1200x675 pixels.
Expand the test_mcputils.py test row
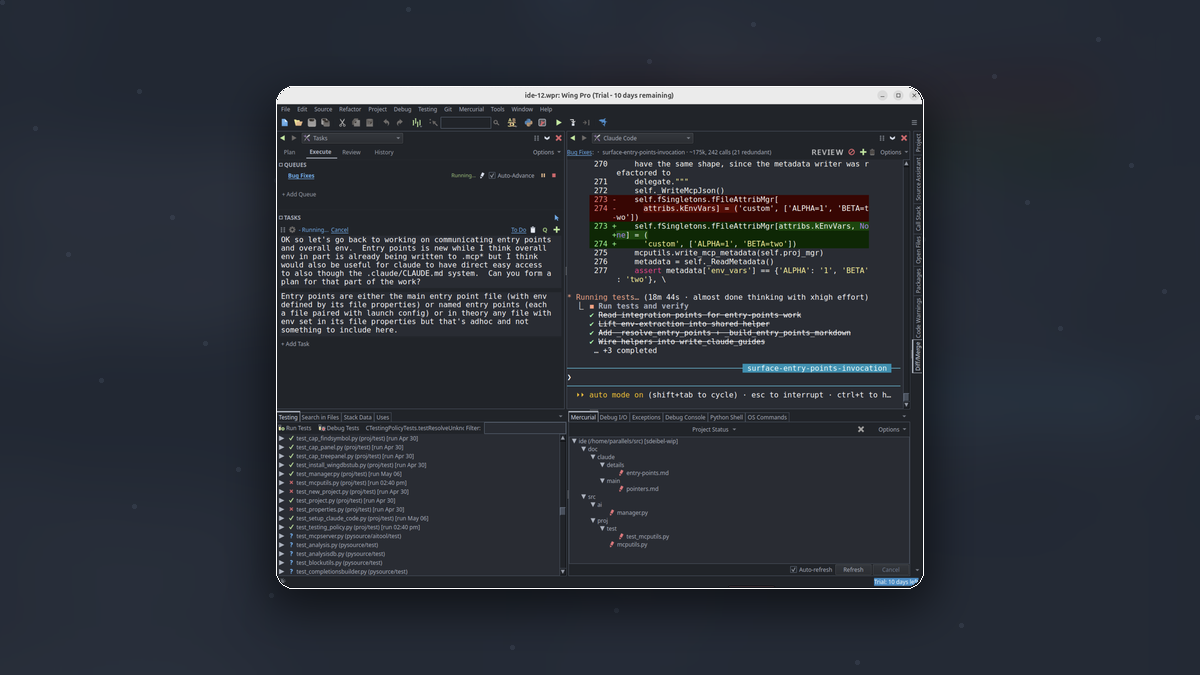pos(281,482)
